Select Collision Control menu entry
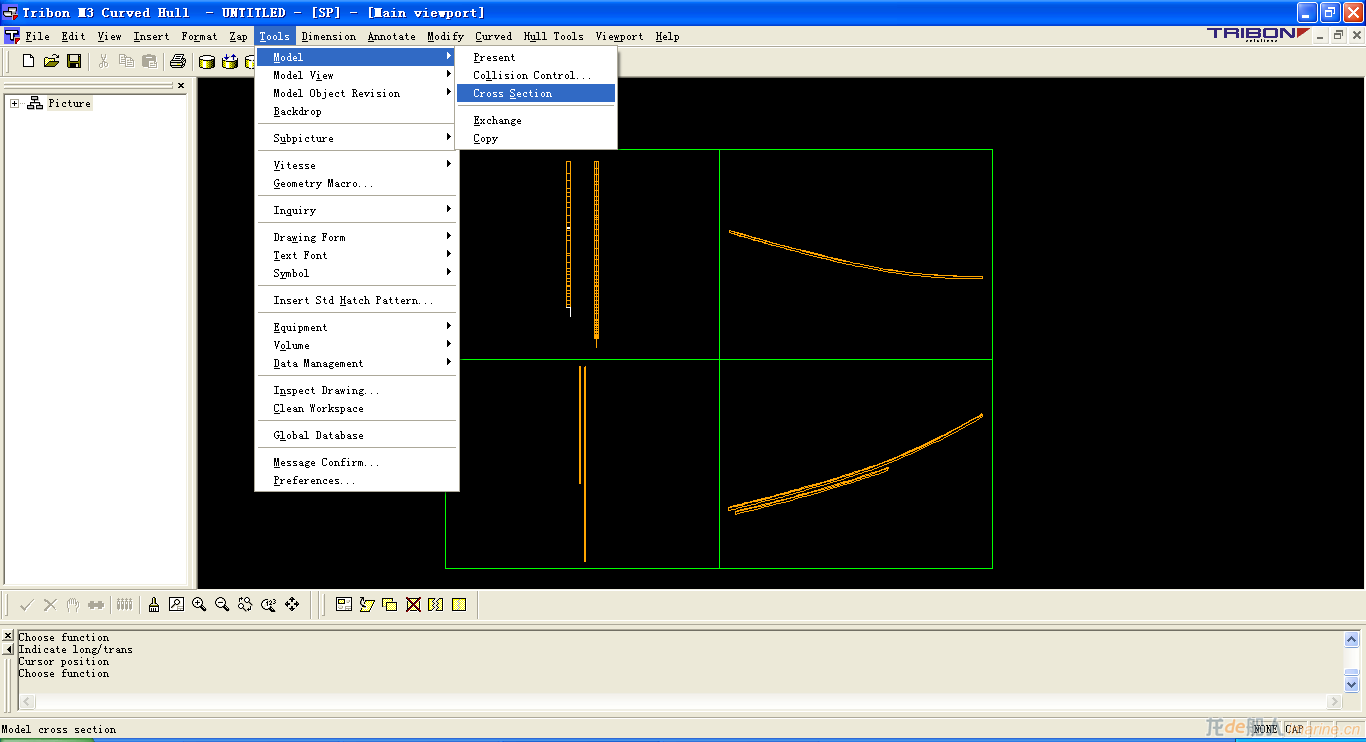Screen dimensions: 1366x742 [536, 75]
